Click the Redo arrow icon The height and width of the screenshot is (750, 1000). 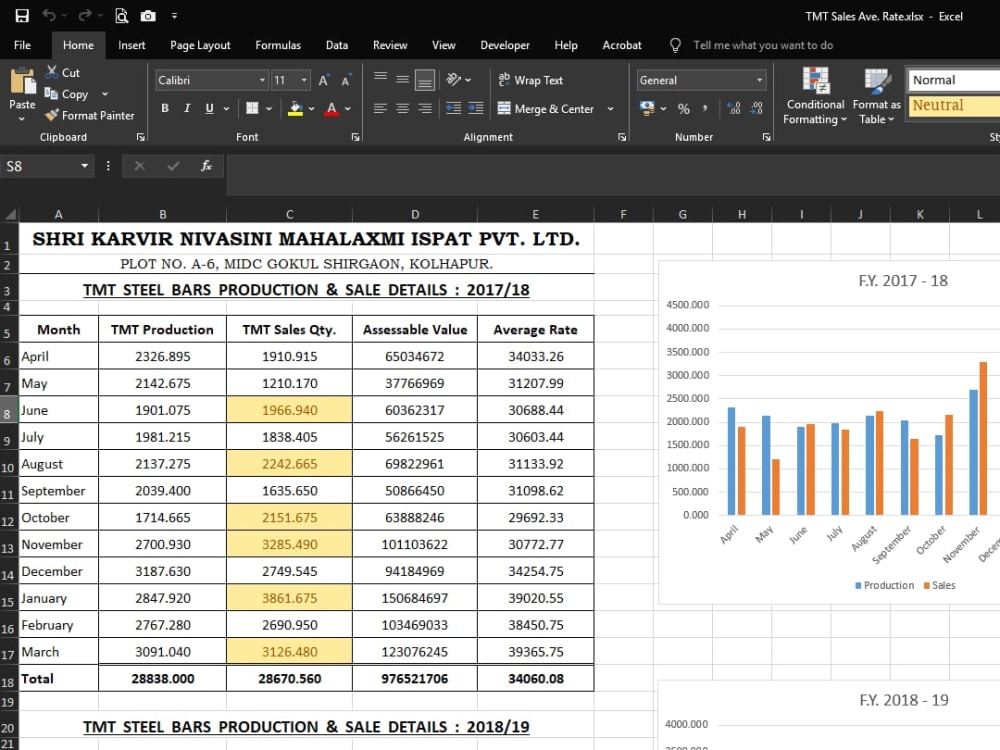coord(84,16)
